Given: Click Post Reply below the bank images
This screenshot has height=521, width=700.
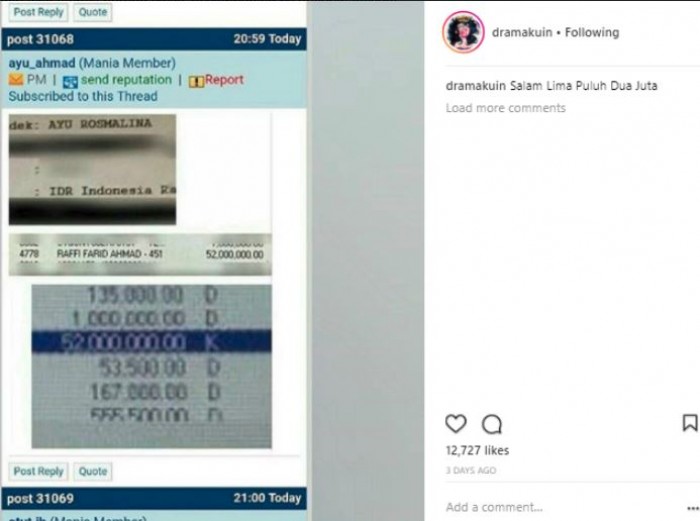Looking at the screenshot, I should (x=38, y=471).
